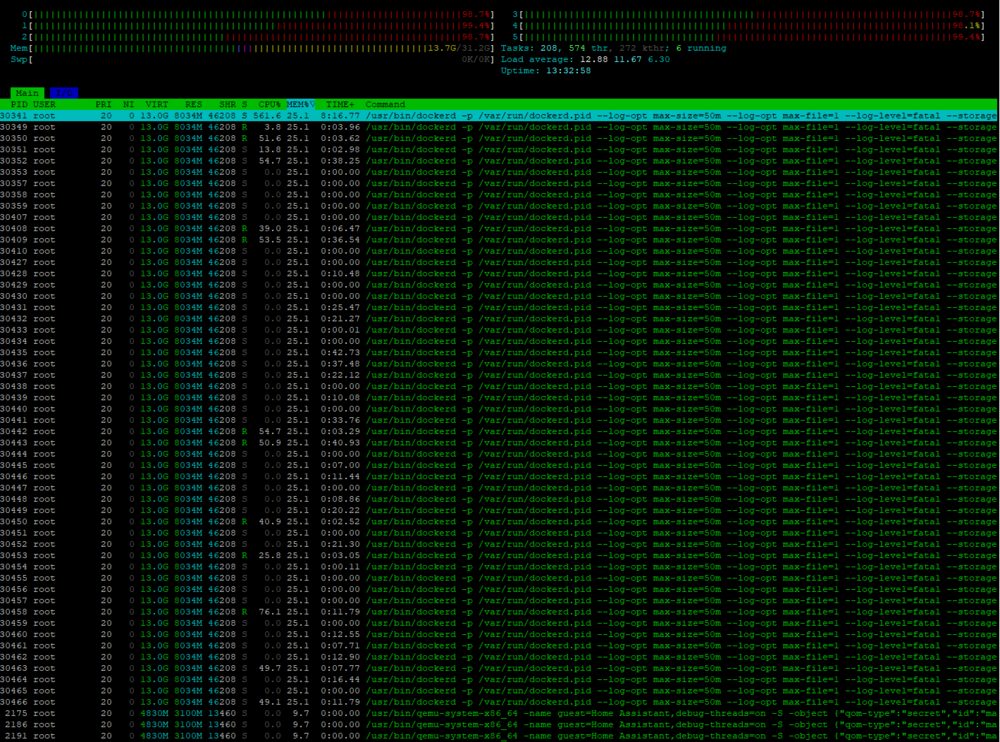Click the CPU 5 usage meter
Image resolution: width=1000 pixels, height=742 pixels.
coord(749,38)
